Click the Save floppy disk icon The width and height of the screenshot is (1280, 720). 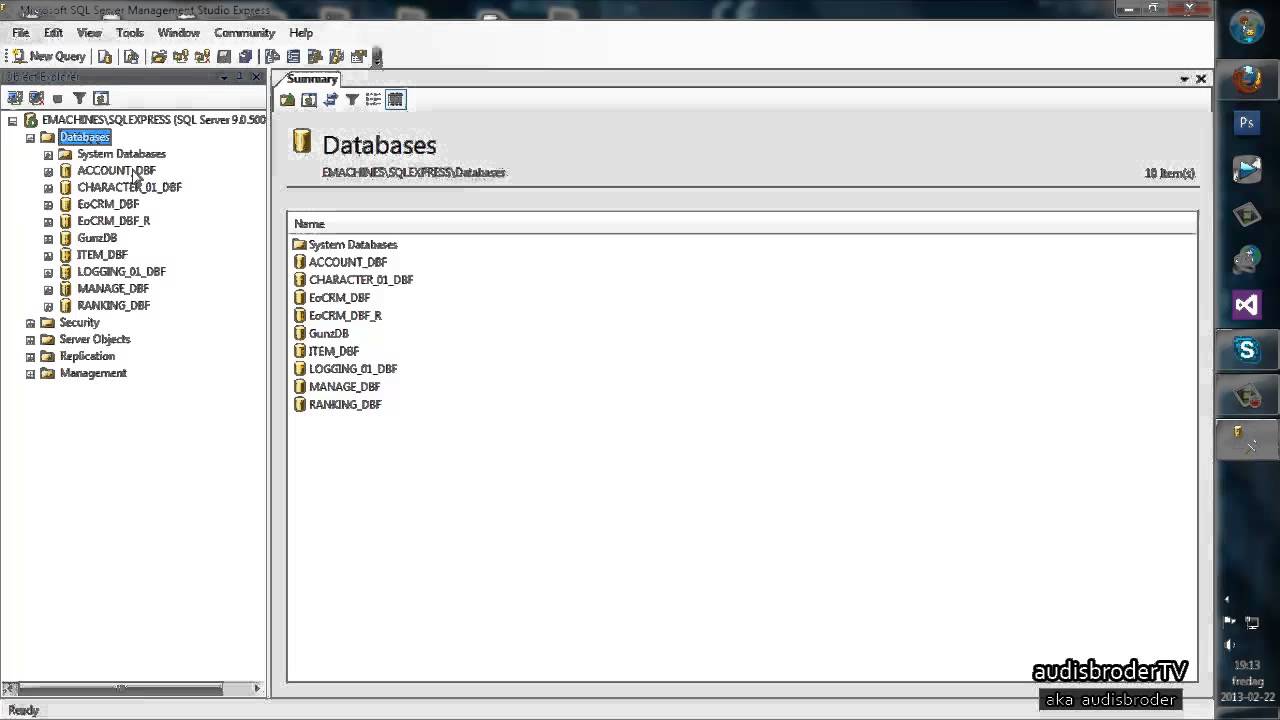224,57
